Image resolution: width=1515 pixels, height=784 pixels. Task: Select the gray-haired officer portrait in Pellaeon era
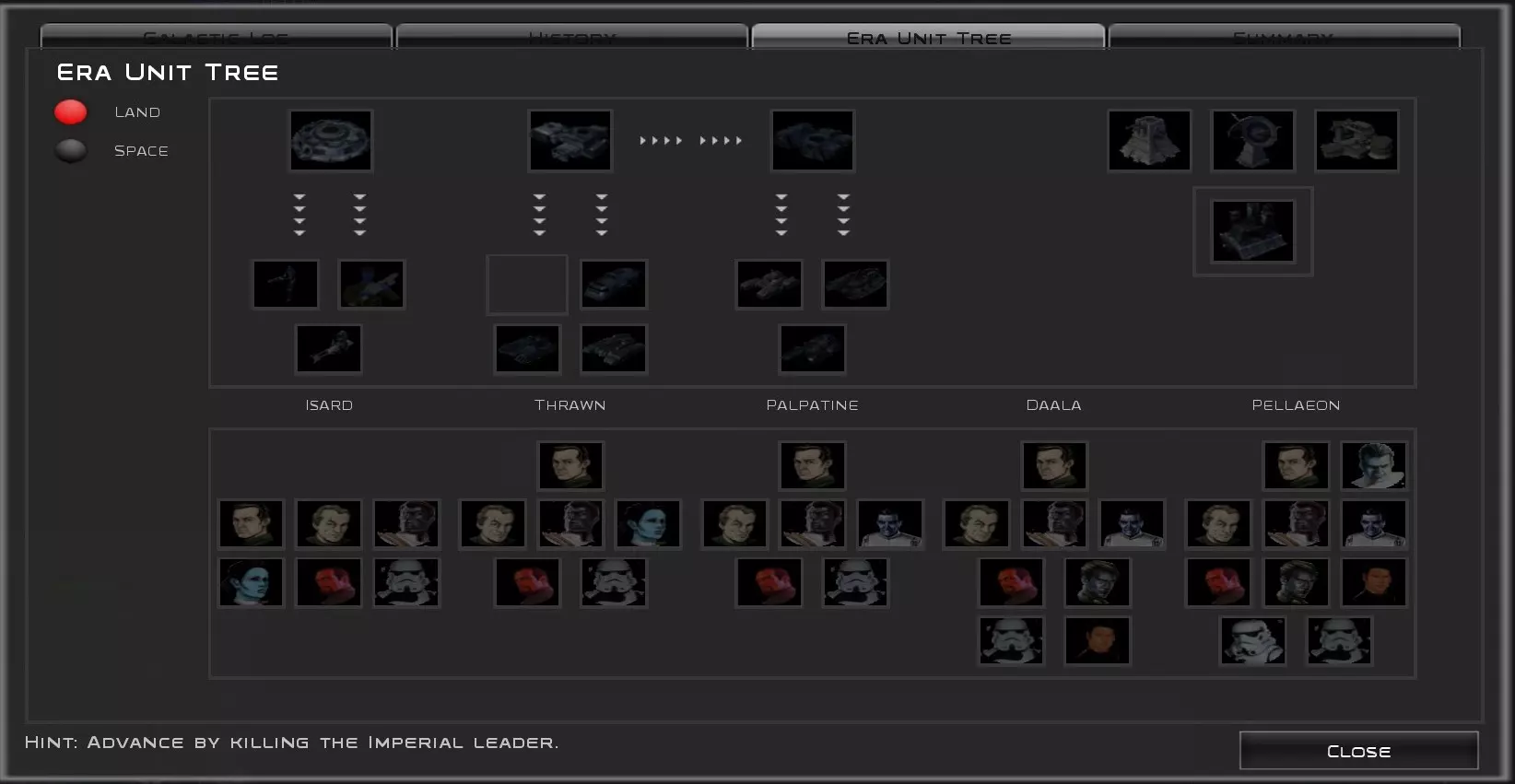point(1218,524)
